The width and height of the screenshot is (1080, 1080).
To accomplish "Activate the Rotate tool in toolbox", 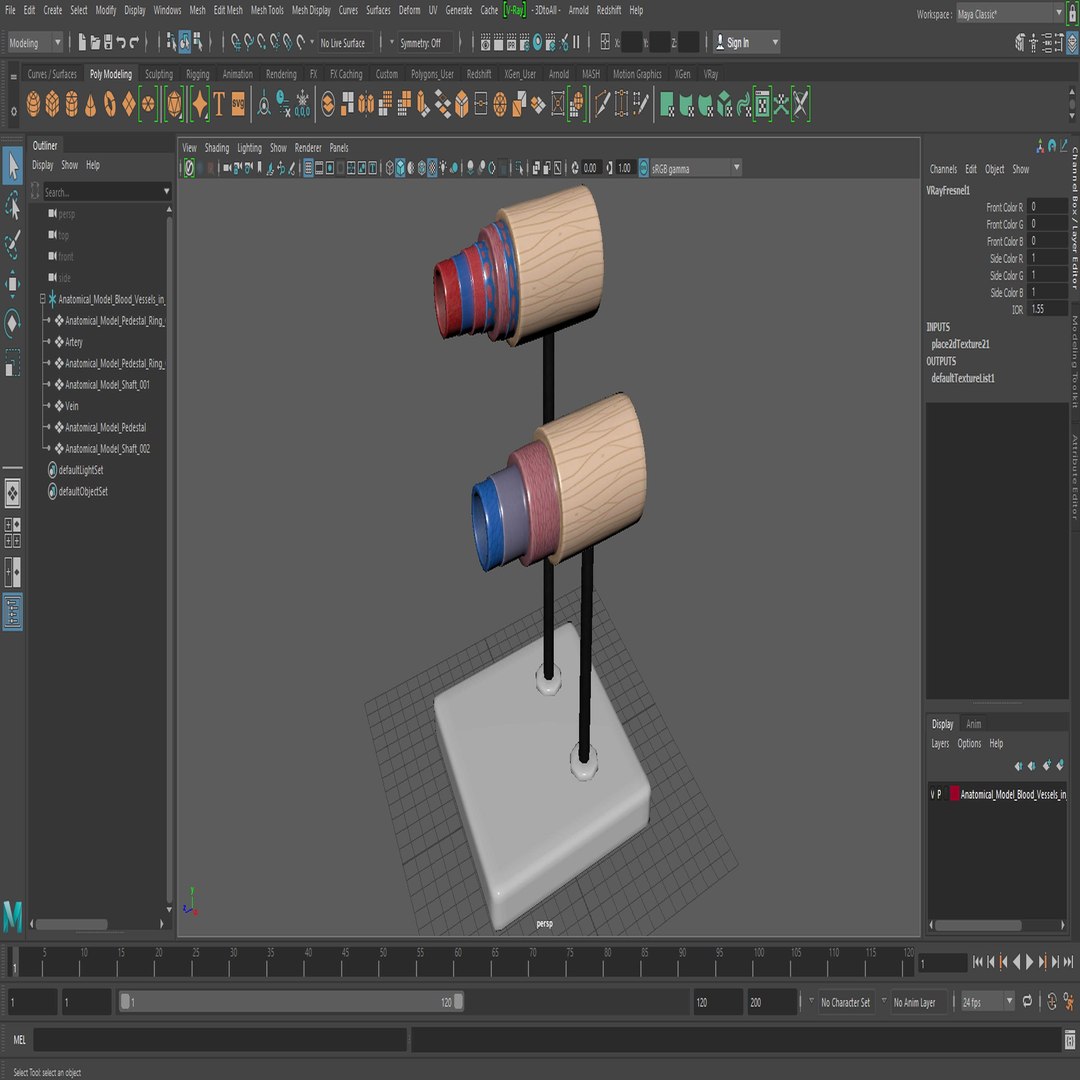I will tap(12, 323).
